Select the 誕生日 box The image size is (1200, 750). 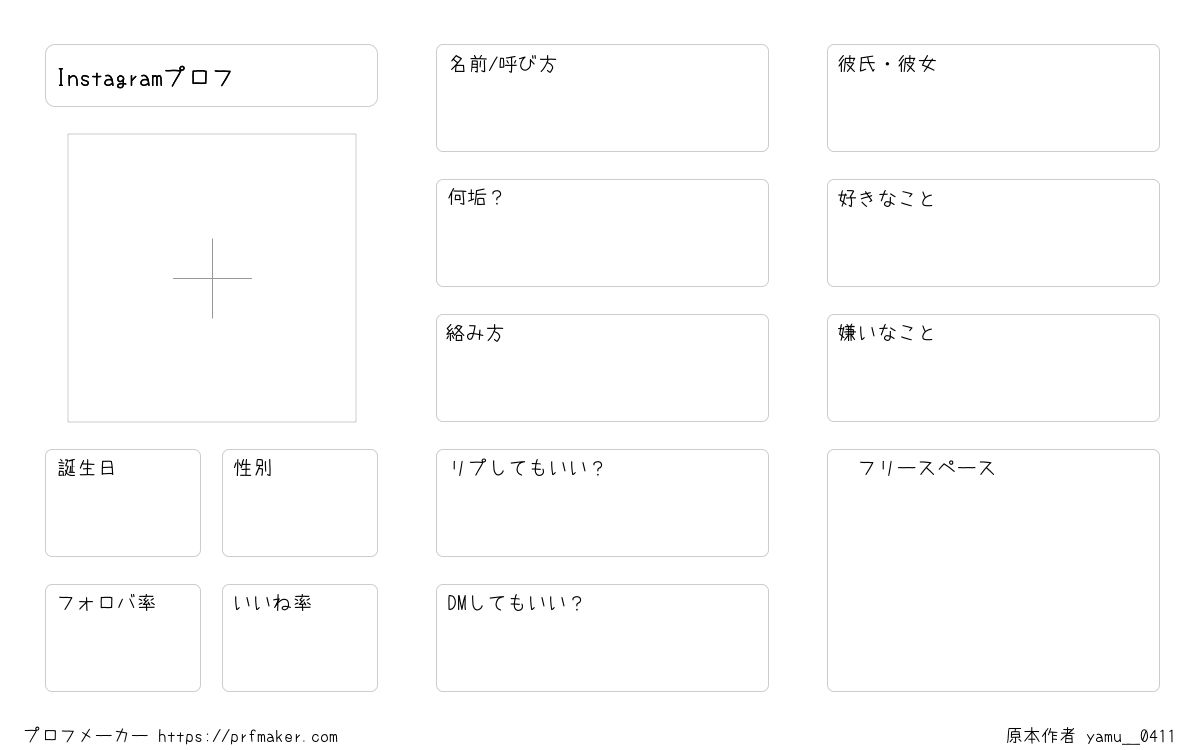(123, 503)
